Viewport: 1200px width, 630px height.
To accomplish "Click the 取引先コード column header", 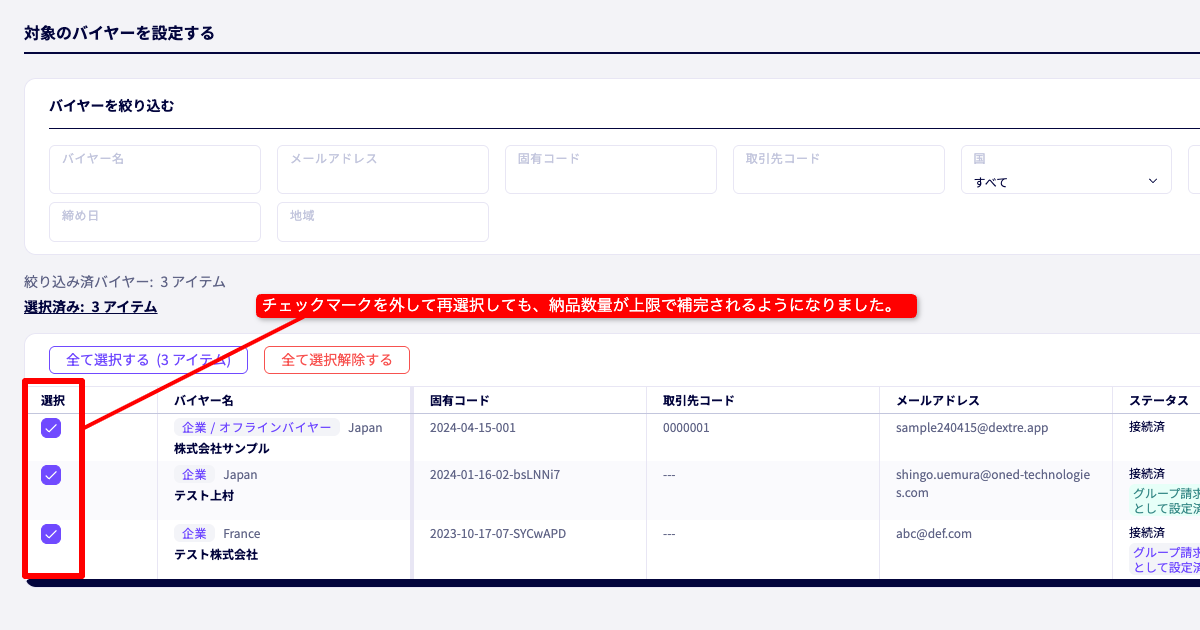I will point(699,400).
